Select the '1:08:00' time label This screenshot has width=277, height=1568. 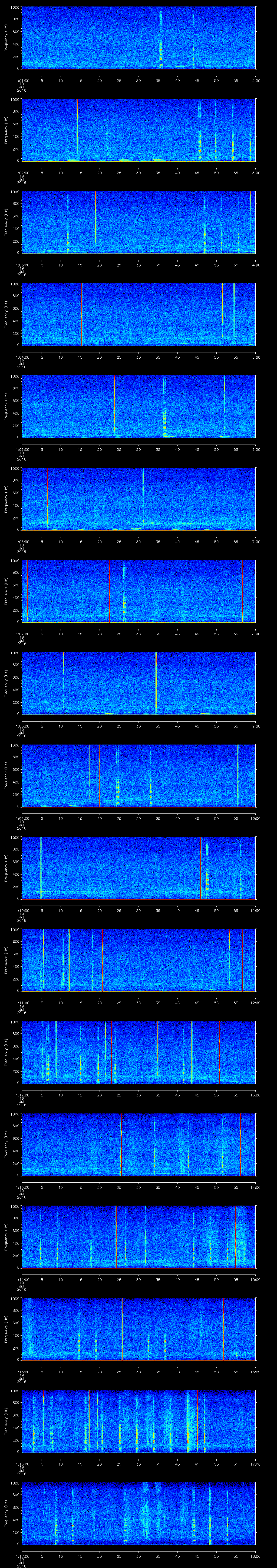pyautogui.click(x=22, y=726)
